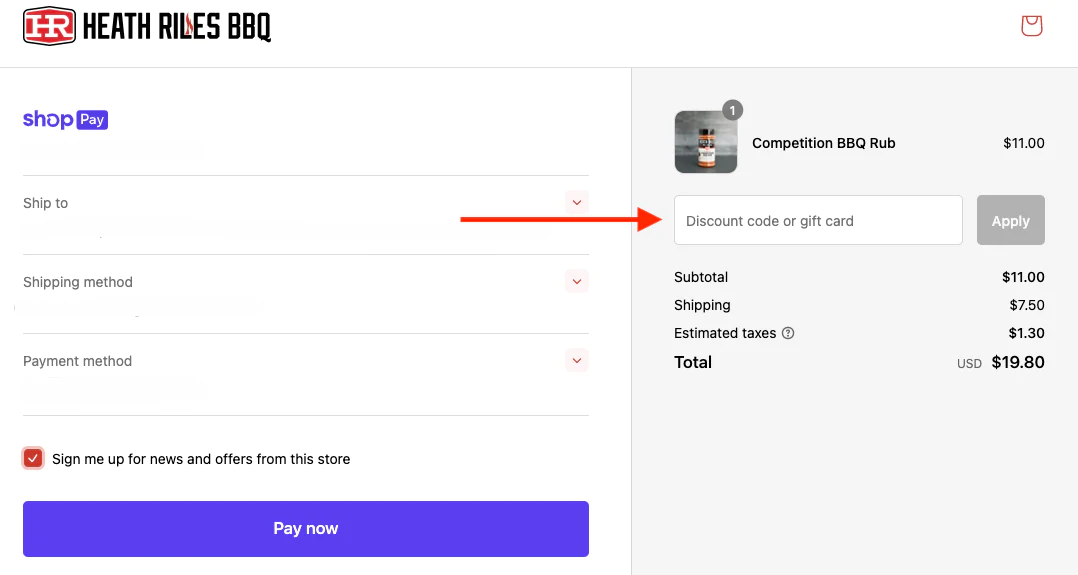Click the signup label for news and offers
The height and width of the screenshot is (575, 1078).
click(x=201, y=459)
